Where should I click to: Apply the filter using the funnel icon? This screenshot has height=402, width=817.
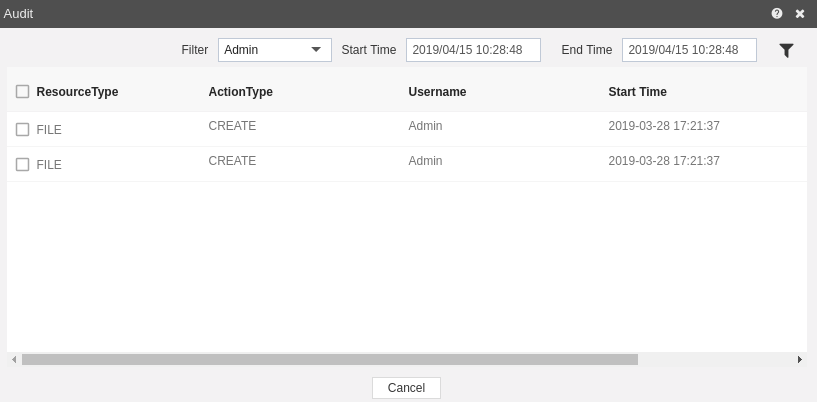pos(786,51)
